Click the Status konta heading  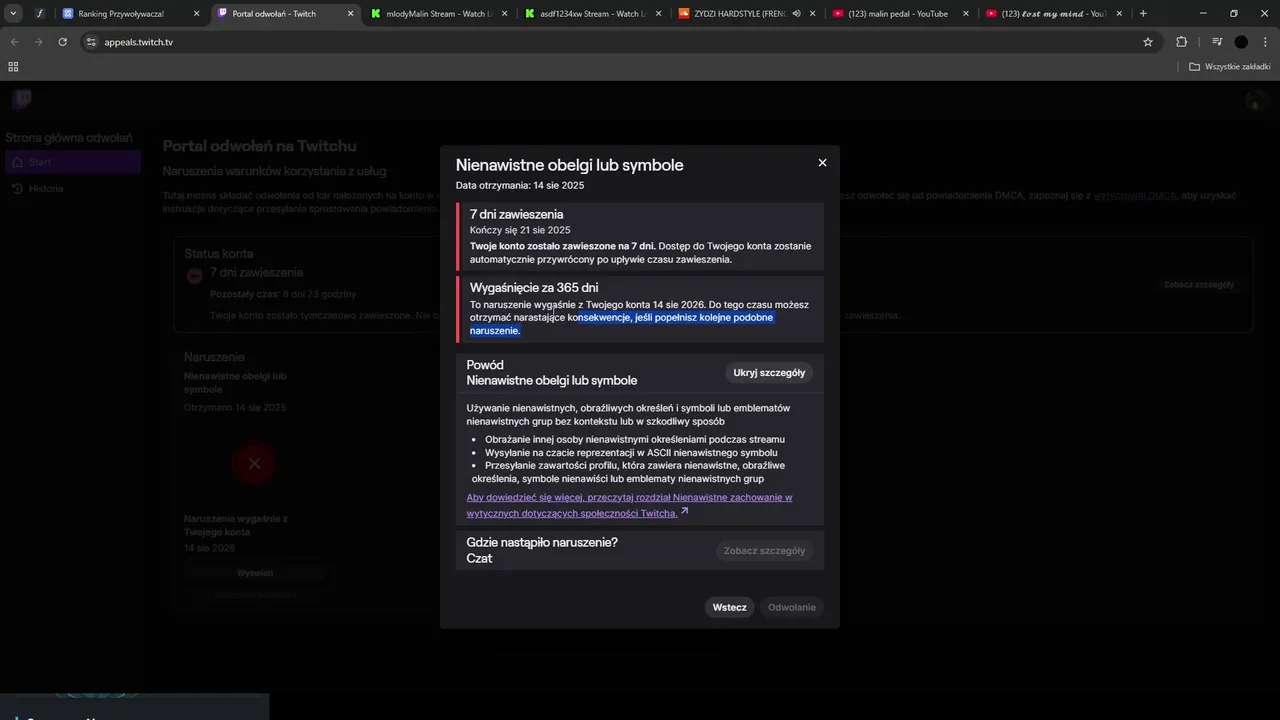[x=219, y=254]
